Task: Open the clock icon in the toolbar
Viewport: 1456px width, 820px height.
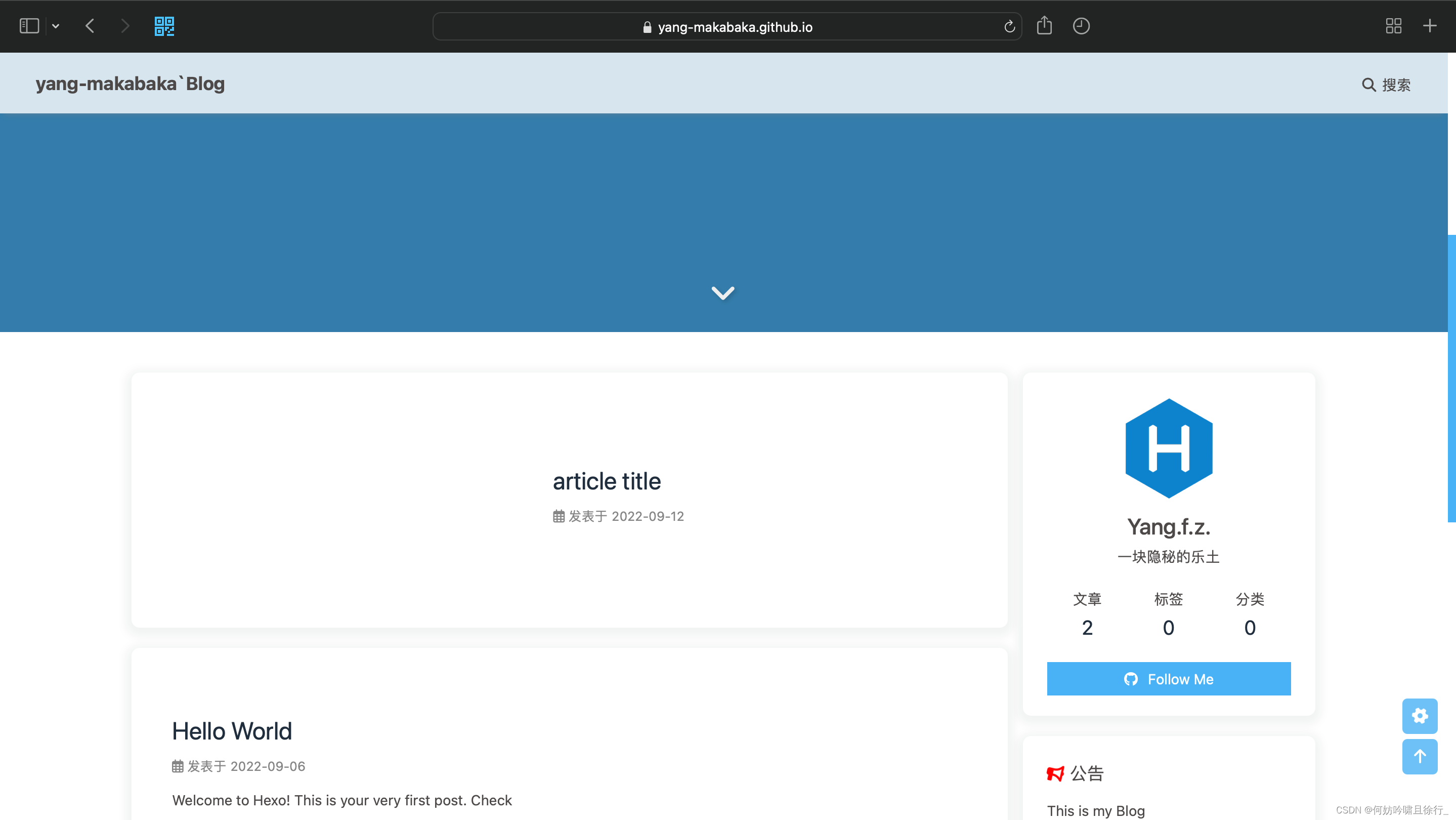Action: (x=1081, y=26)
